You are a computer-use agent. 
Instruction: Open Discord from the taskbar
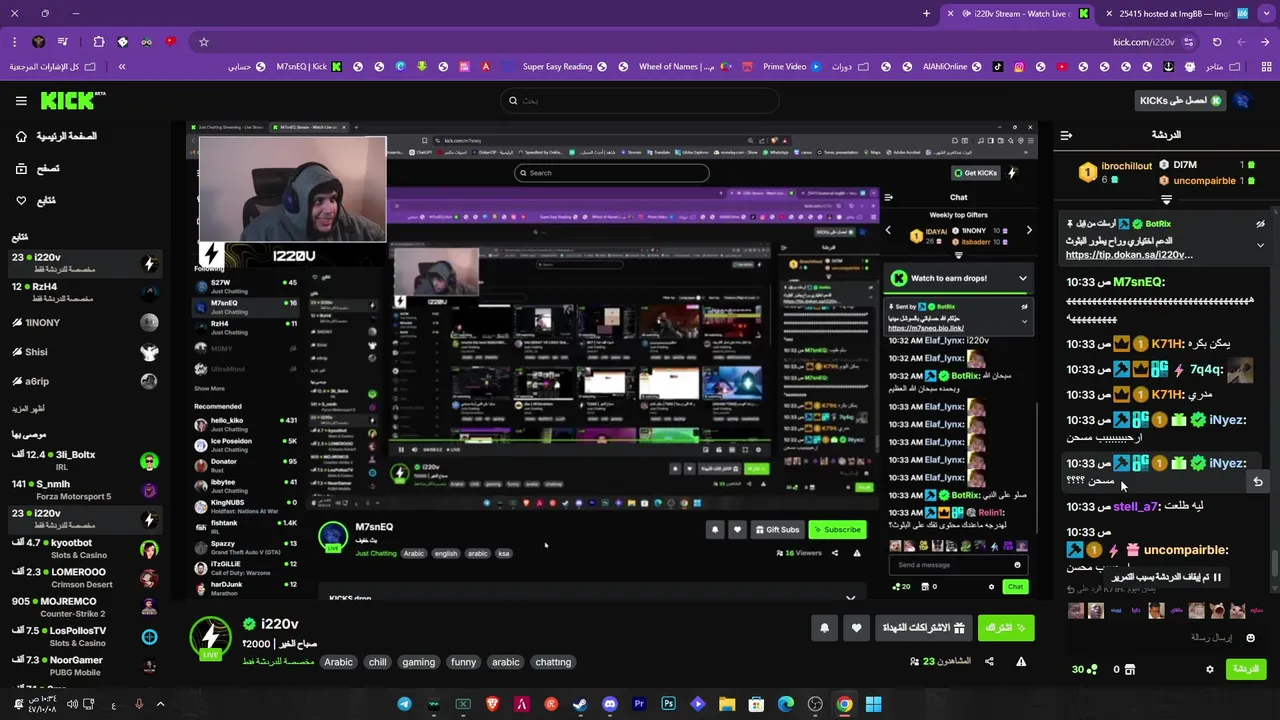pyautogui.click(x=610, y=704)
